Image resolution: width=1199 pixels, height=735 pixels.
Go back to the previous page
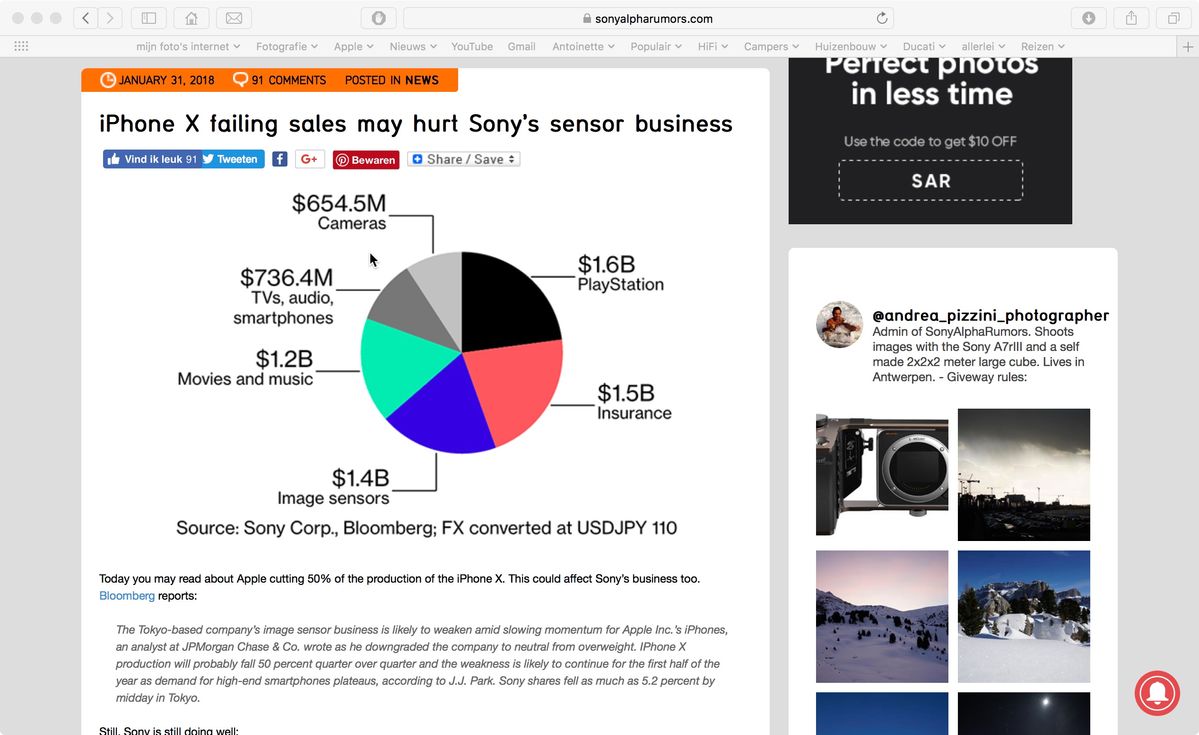click(x=86, y=18)
